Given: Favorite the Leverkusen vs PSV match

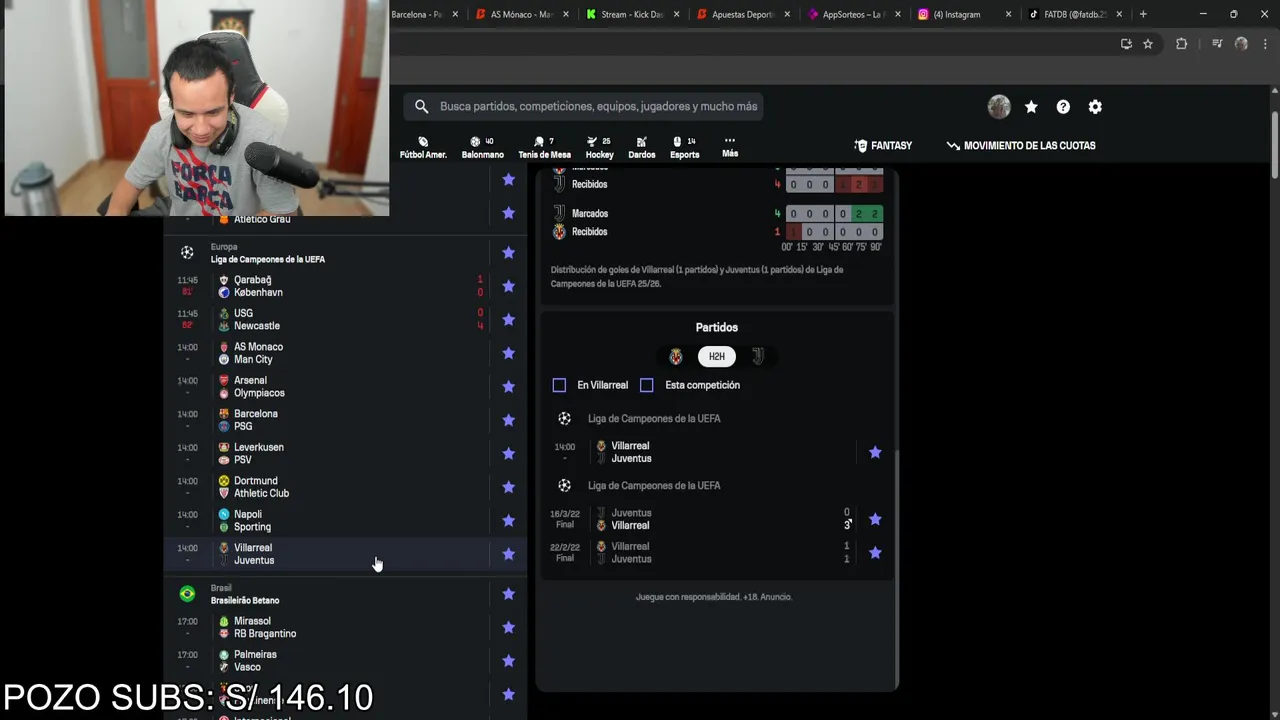Looking at the screenshot, I should pos(508,454).
